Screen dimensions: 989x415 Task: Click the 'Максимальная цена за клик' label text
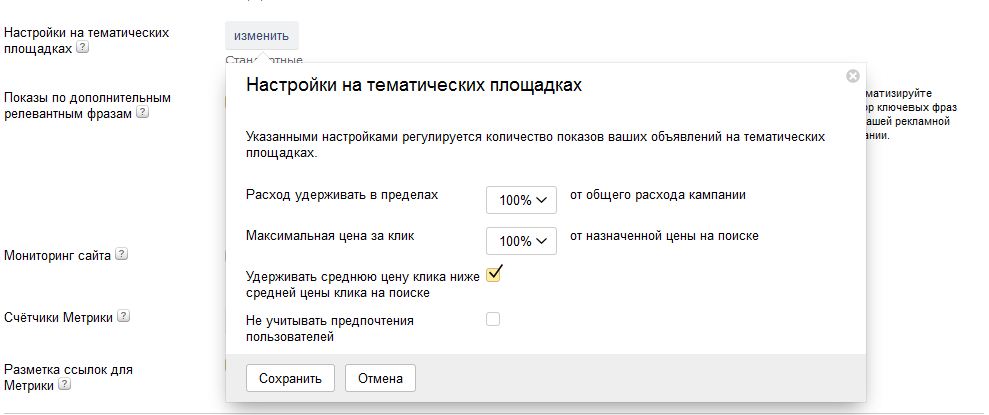point(330,236)
